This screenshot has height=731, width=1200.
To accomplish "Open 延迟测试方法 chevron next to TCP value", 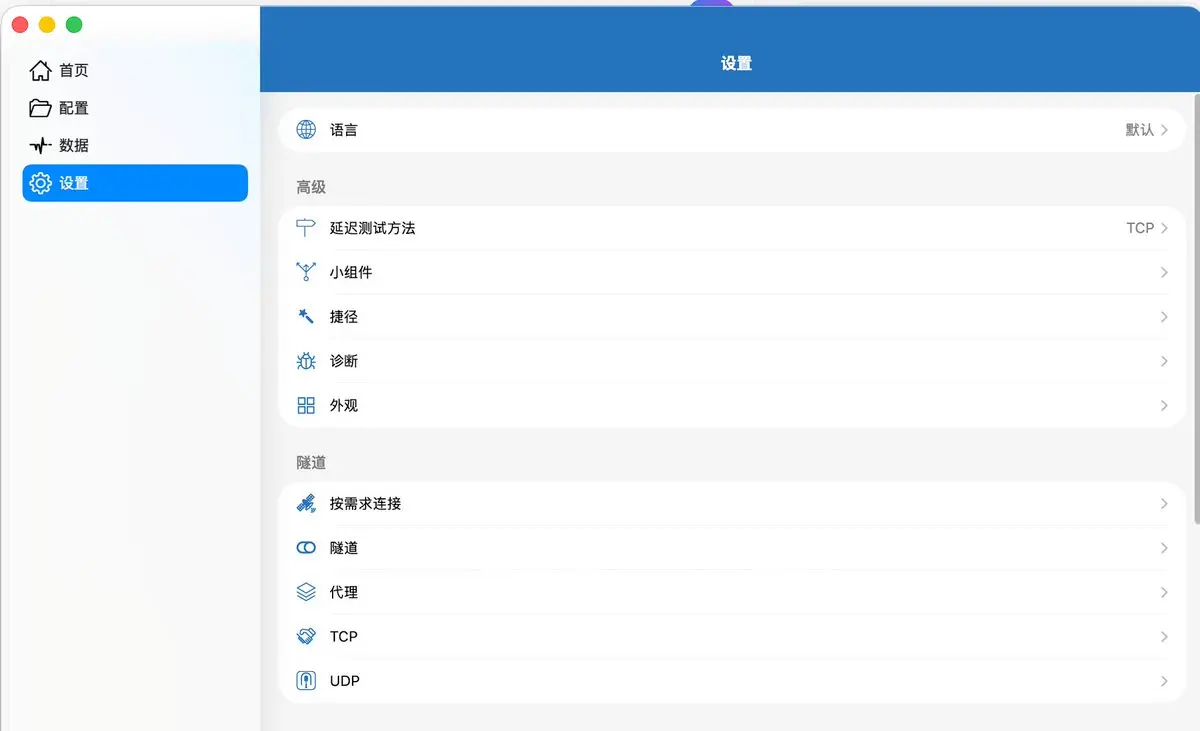I will 1165,228.
